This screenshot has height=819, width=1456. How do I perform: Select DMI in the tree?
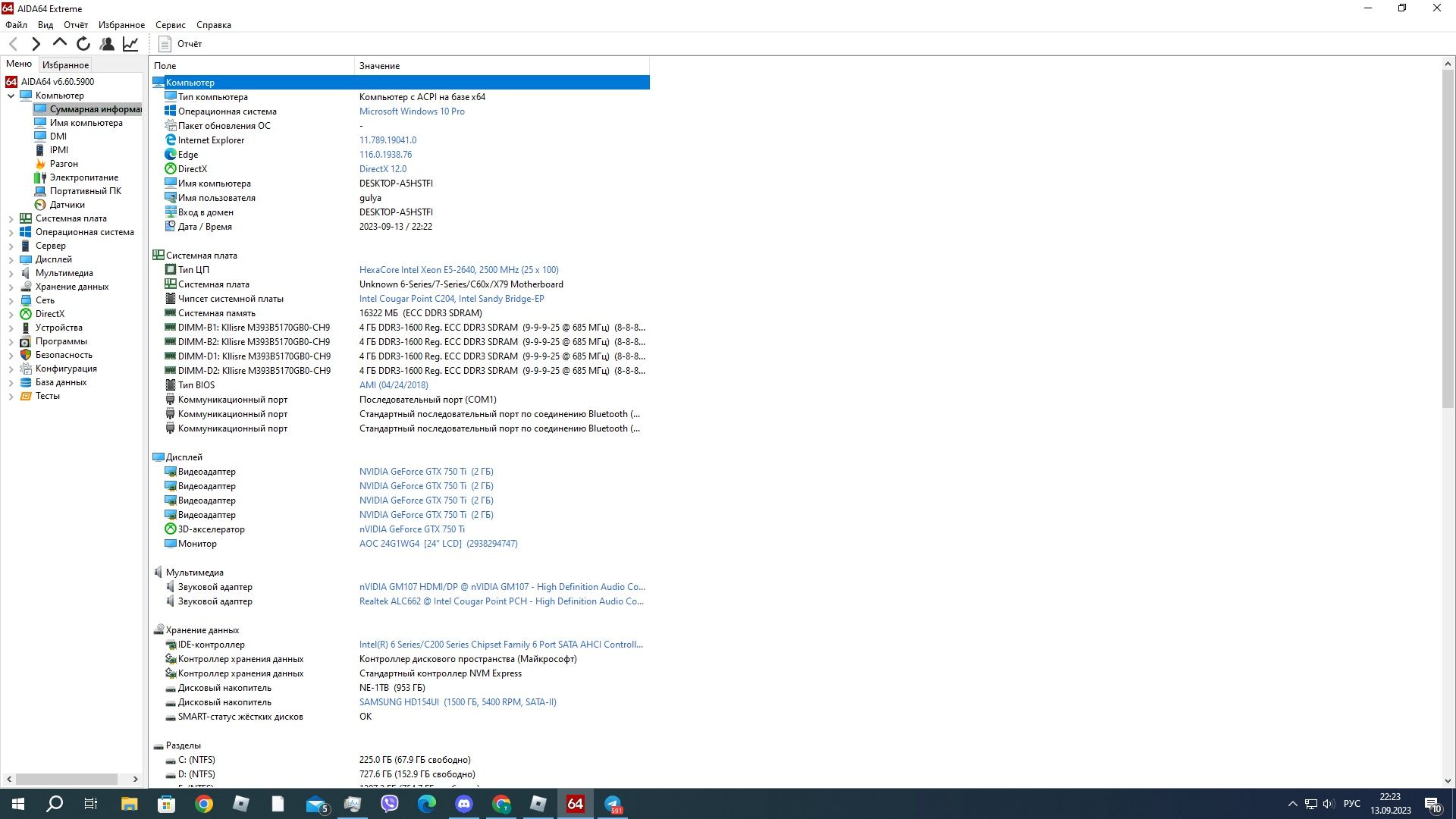(58, 136)
